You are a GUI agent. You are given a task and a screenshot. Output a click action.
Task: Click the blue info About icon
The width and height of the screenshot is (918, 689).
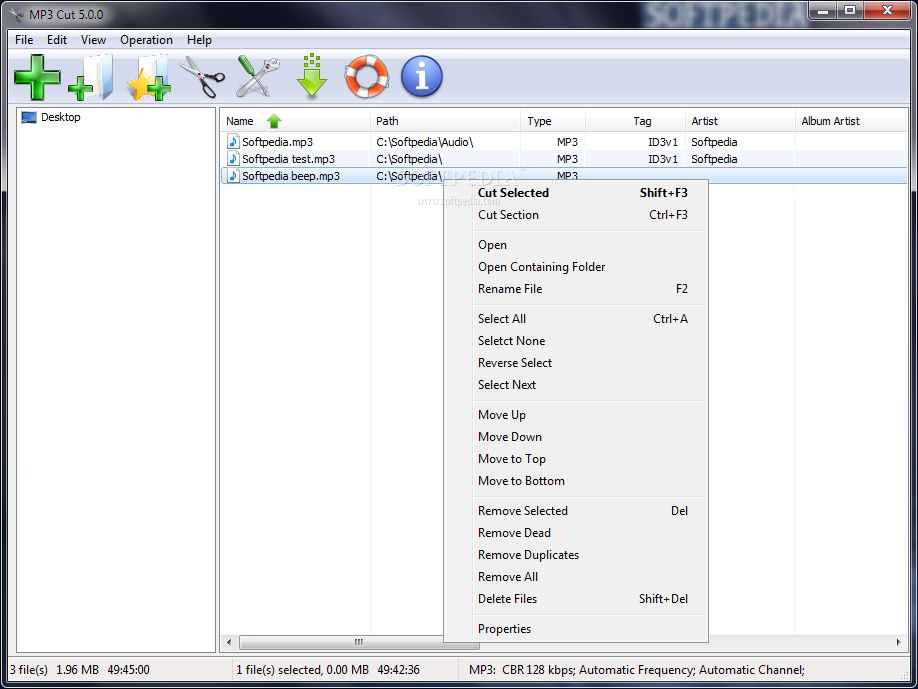click(x=422, y=77)
